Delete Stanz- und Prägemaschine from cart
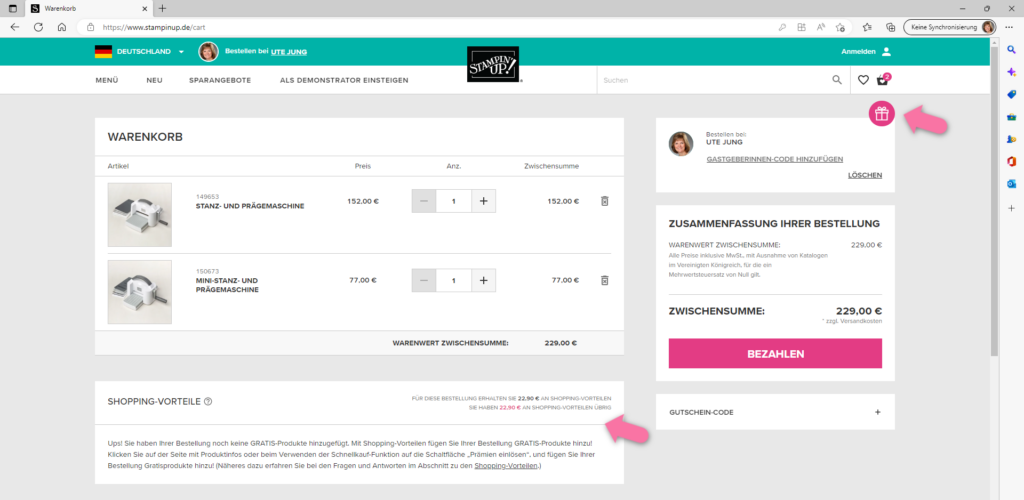The width and height of the screenshot is (1024, 500). pyautogui.click(x=604, y=201)
